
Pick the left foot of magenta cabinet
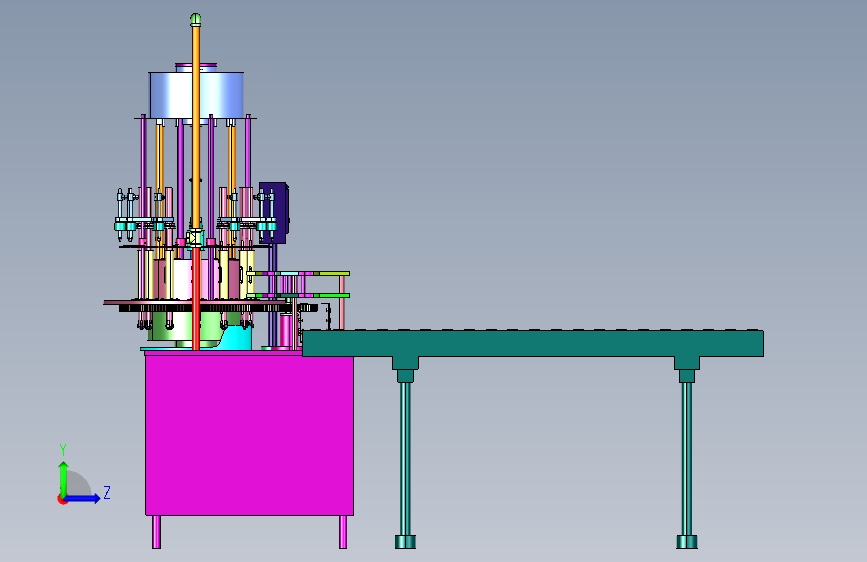156,532
